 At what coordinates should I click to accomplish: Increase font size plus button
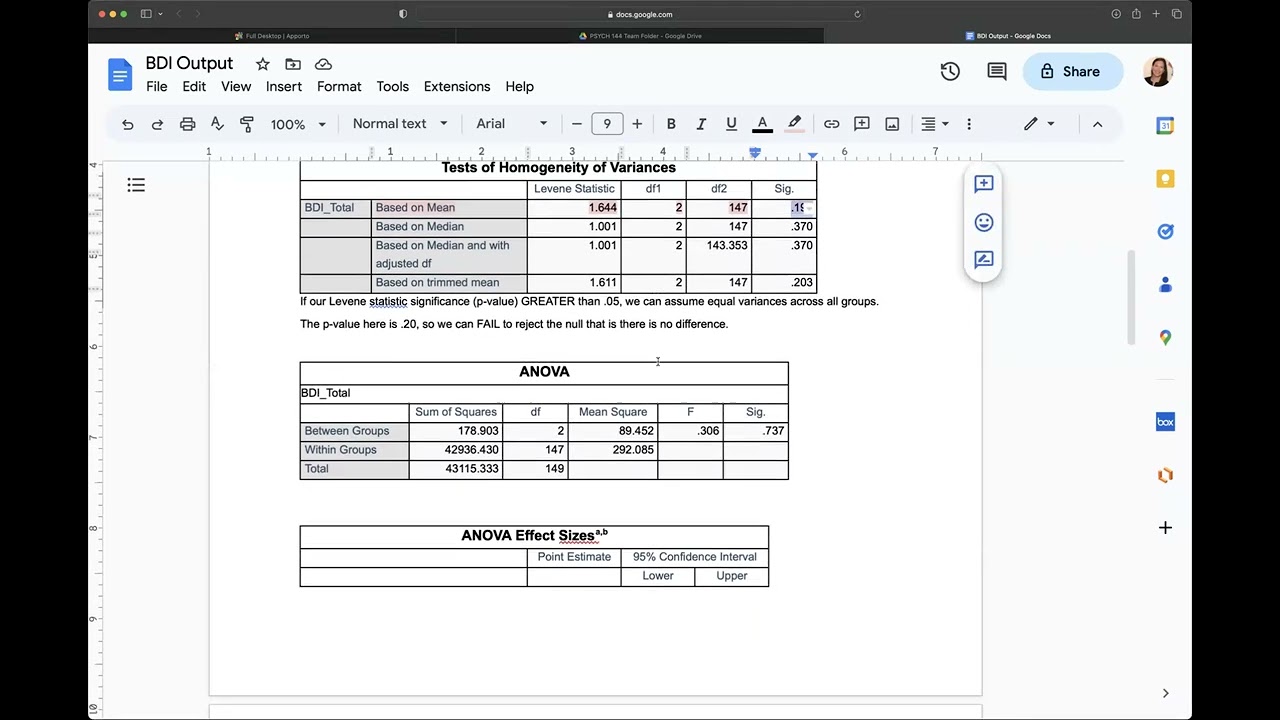637,124
